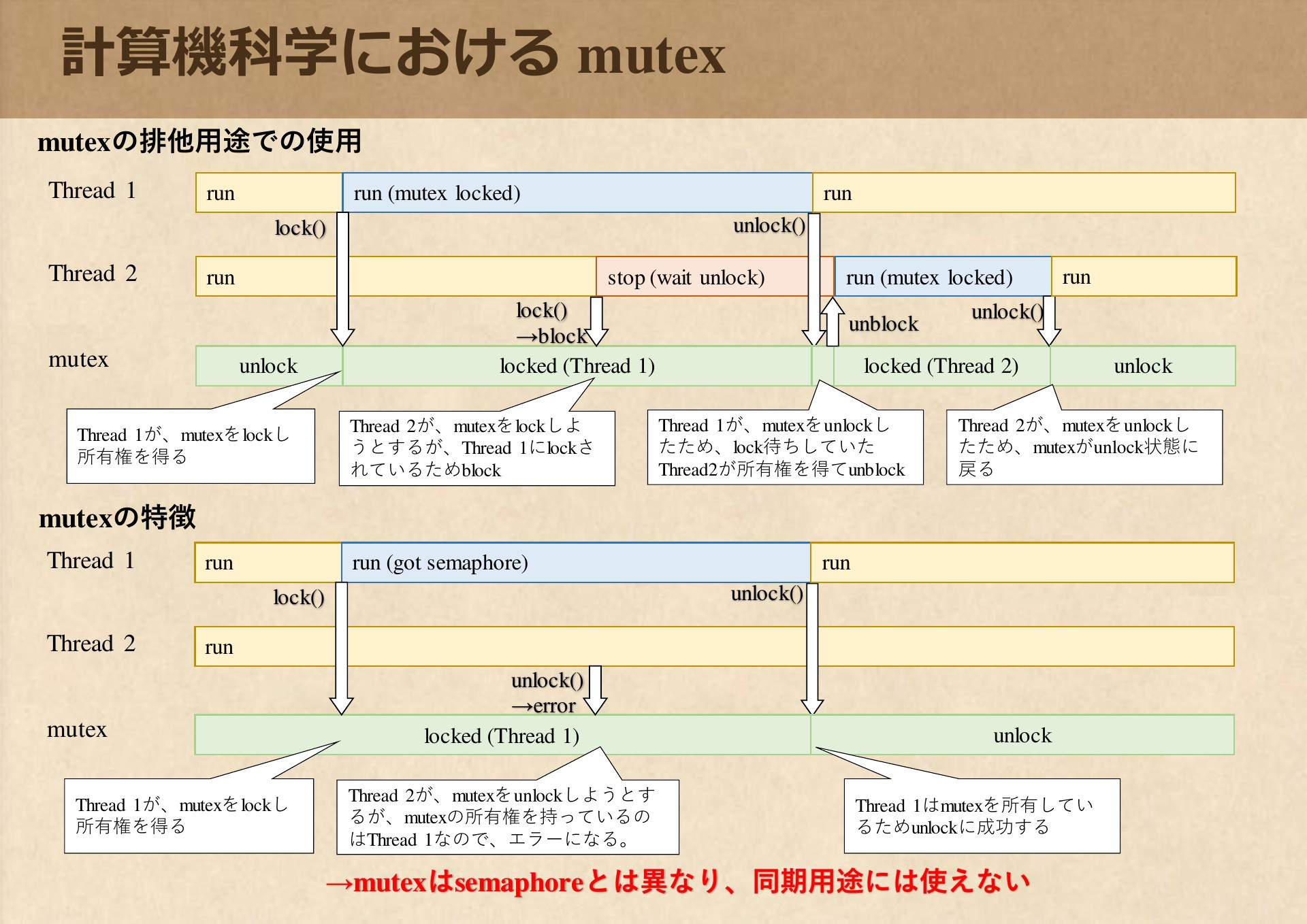Click 'locked (Thread 1)' in the lower diagram
The width and height of the screenshot is (1307, 924).
502,735
